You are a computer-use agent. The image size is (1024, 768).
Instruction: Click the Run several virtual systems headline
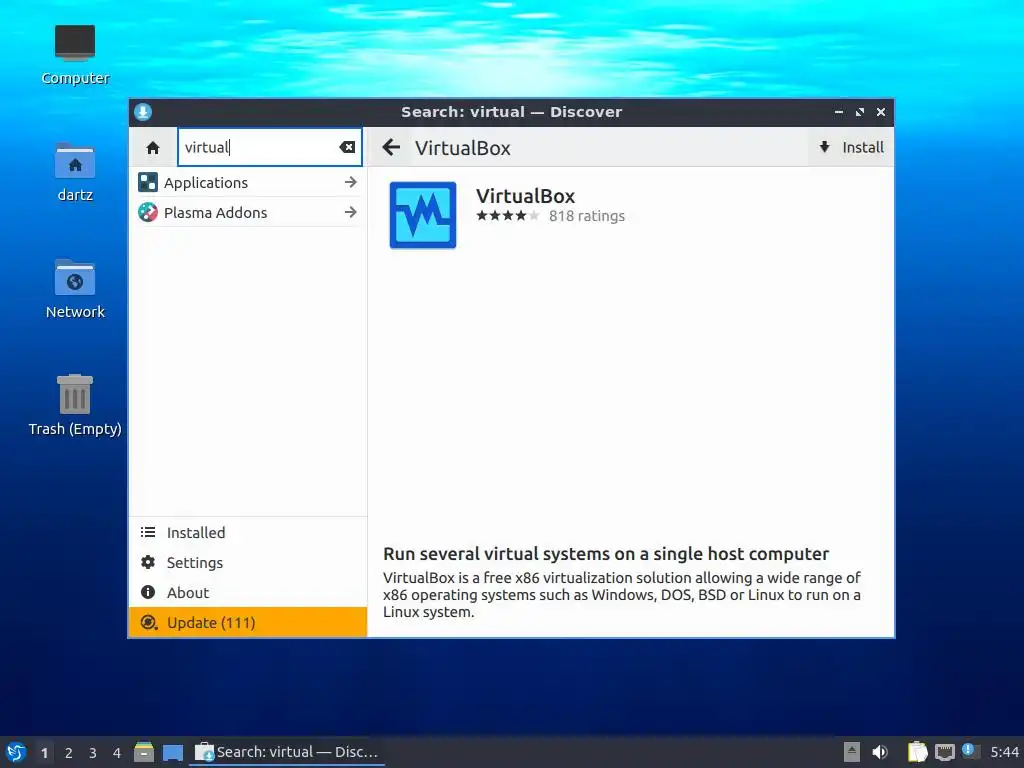(x=605, y=554)
